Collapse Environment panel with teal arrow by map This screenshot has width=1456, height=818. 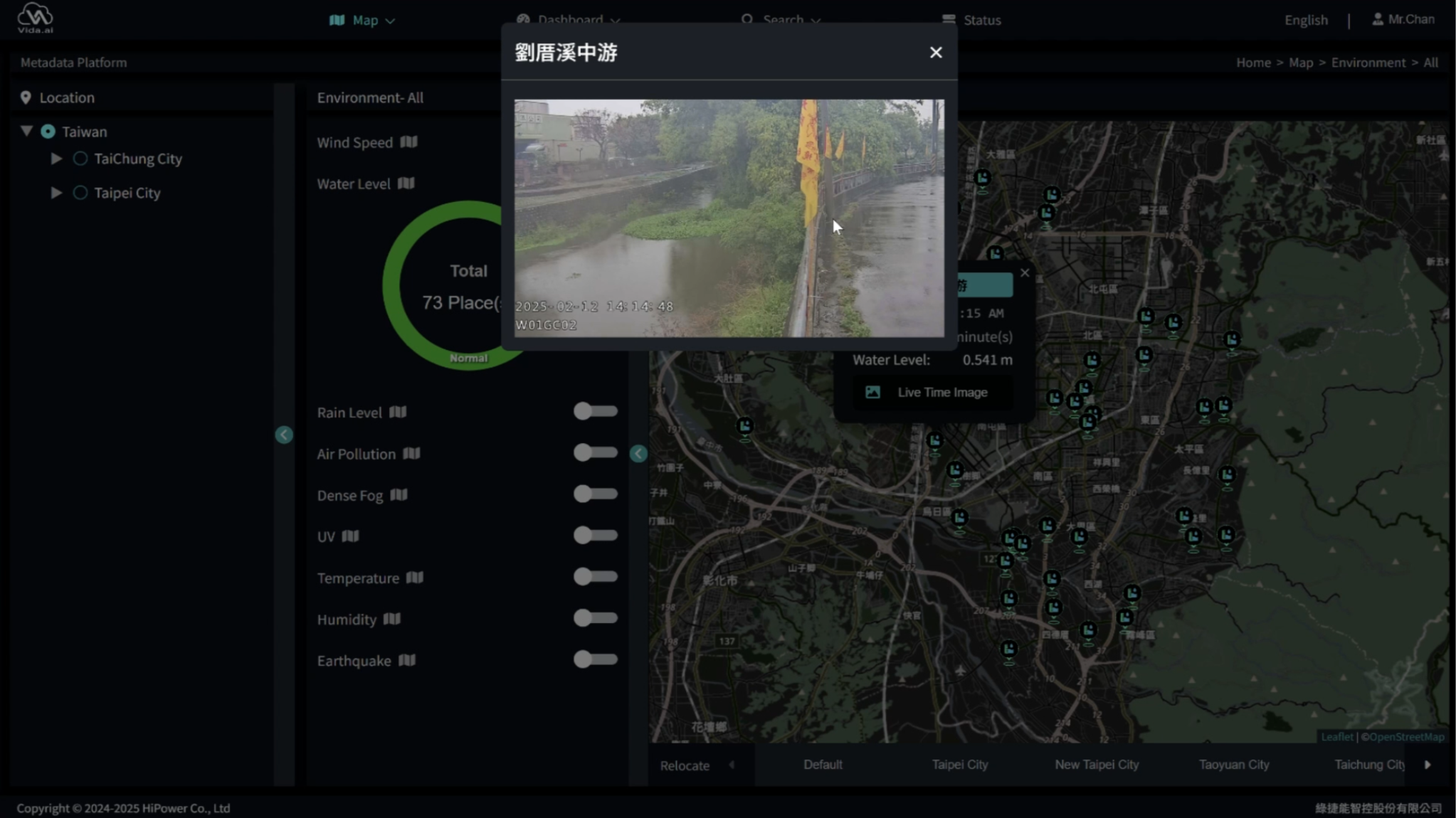point(638,454)
